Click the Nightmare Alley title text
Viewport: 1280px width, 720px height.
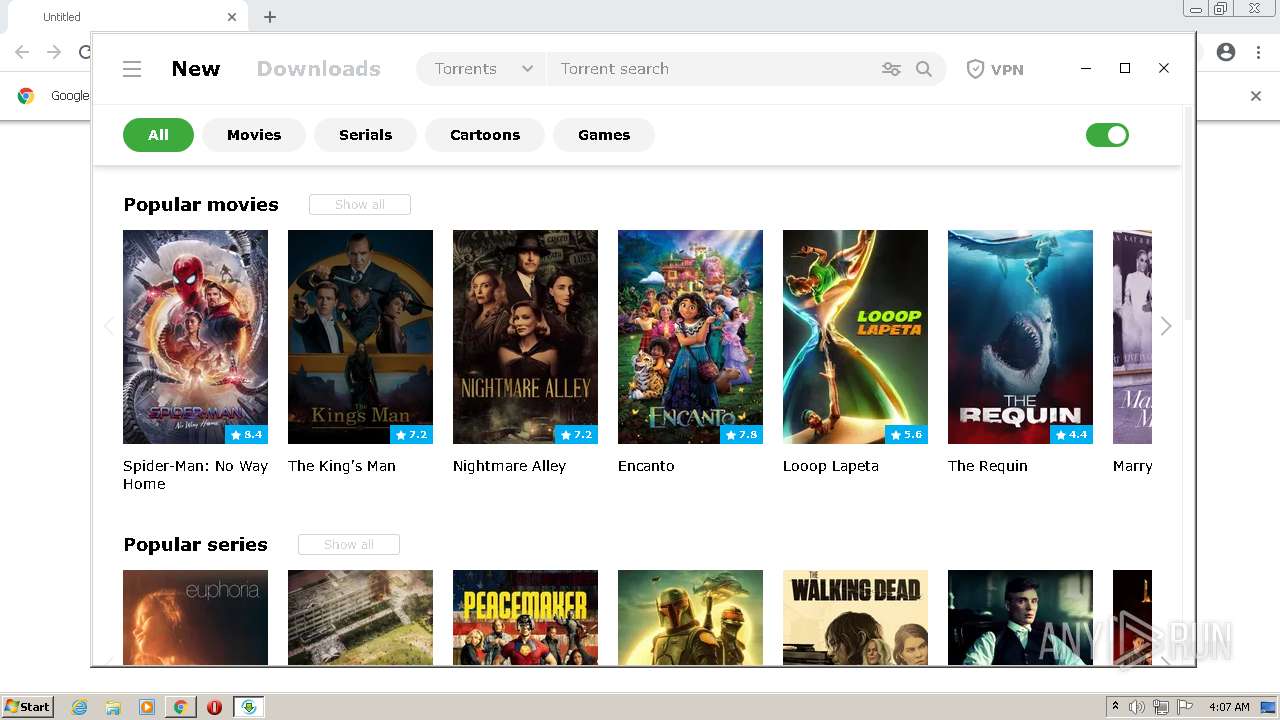click(509, 466)
